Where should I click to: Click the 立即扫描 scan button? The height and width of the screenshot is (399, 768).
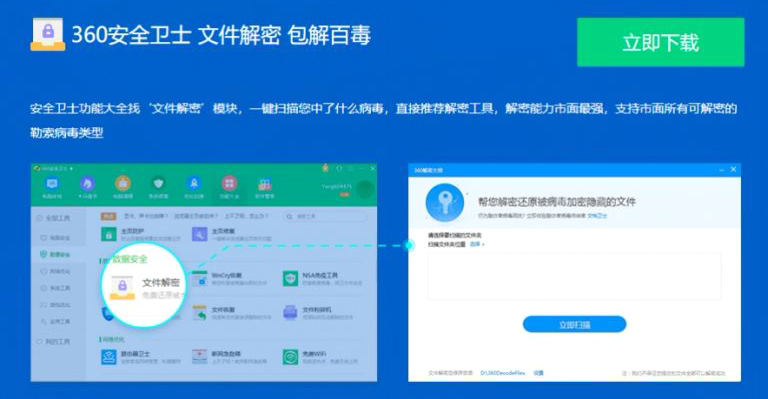(575, 325)
